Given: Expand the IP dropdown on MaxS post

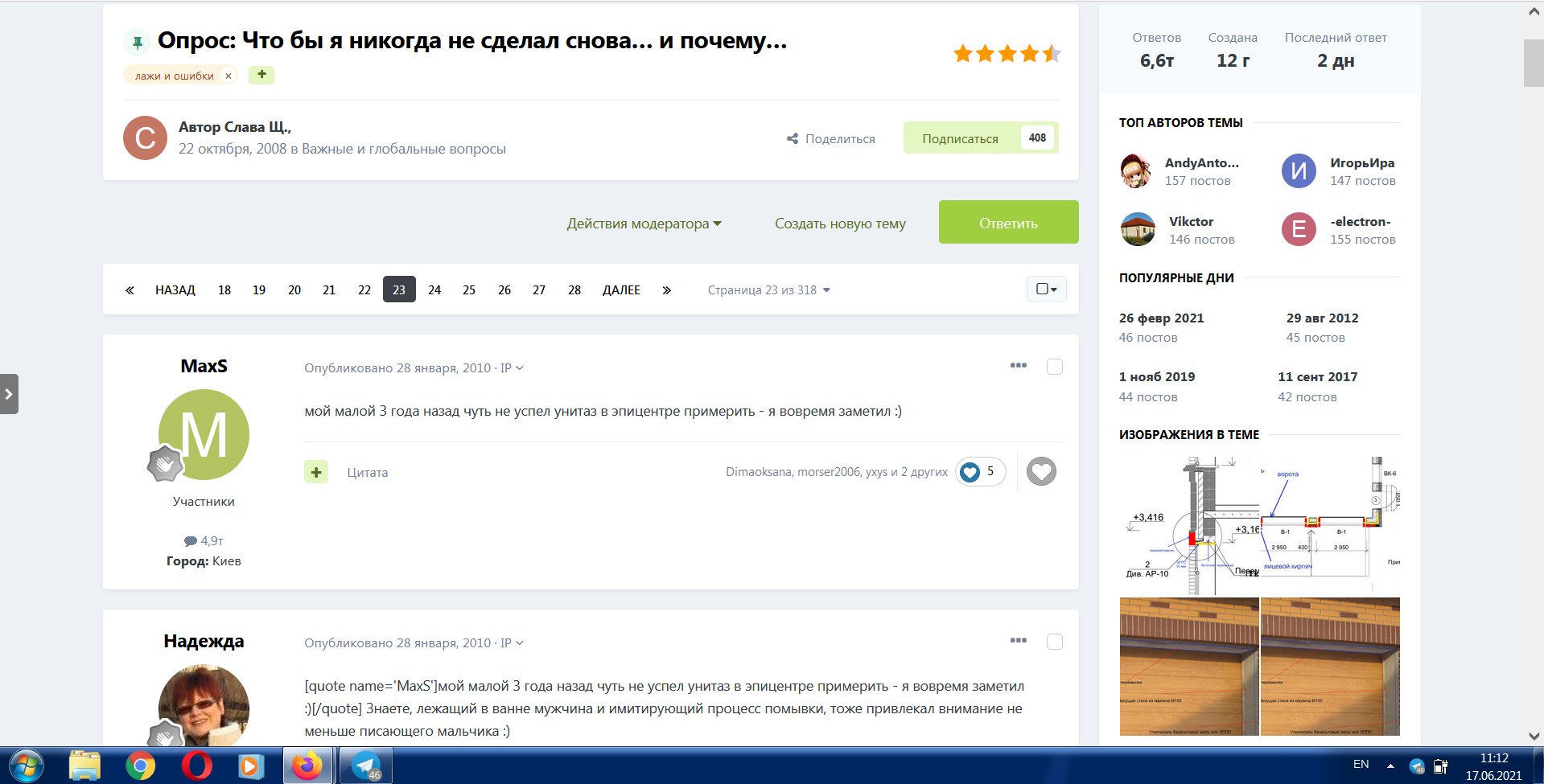Looking at the screenshot, I should pyautogui.click(x=512, y=367).
